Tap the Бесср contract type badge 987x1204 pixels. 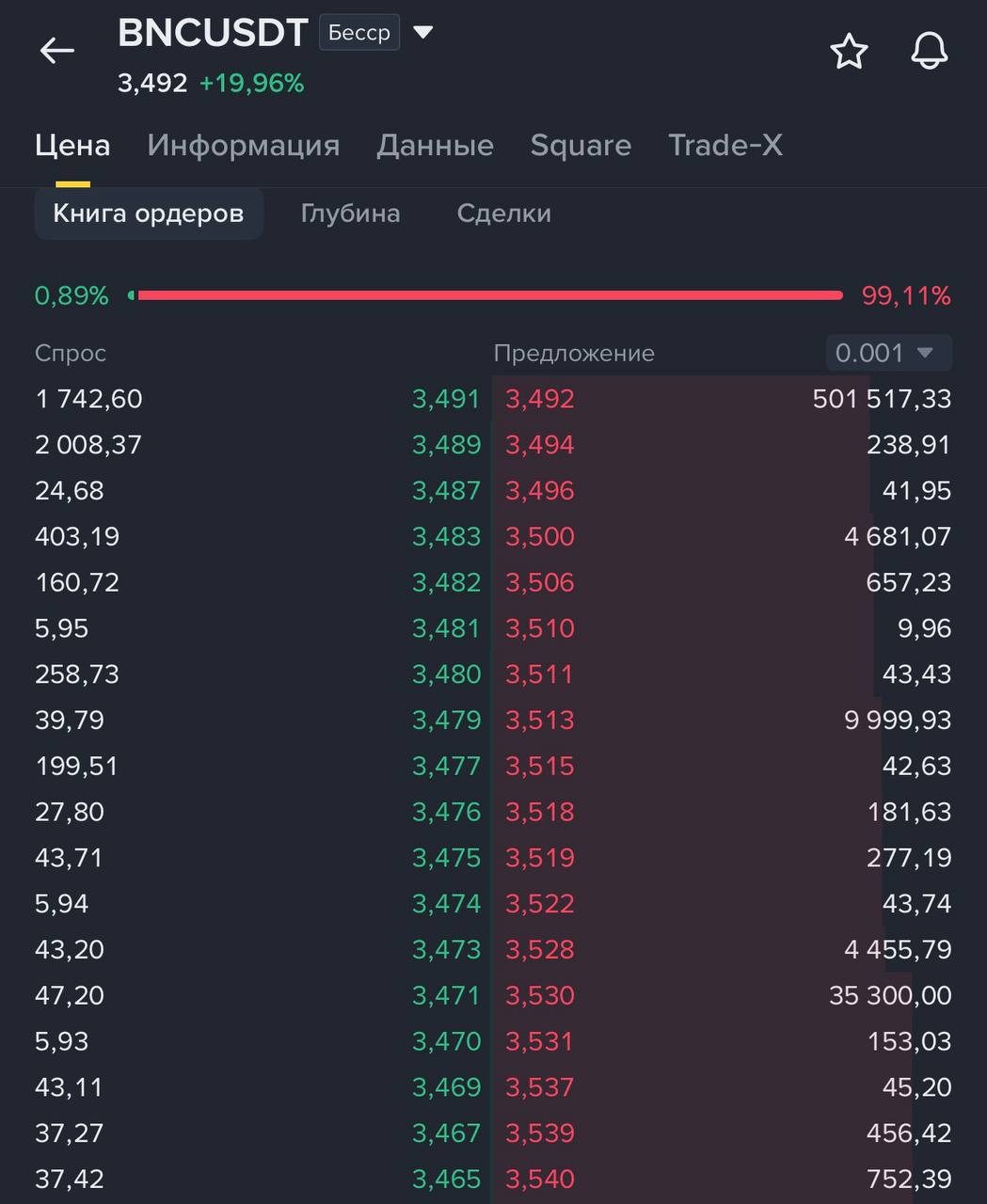(359, 33)
